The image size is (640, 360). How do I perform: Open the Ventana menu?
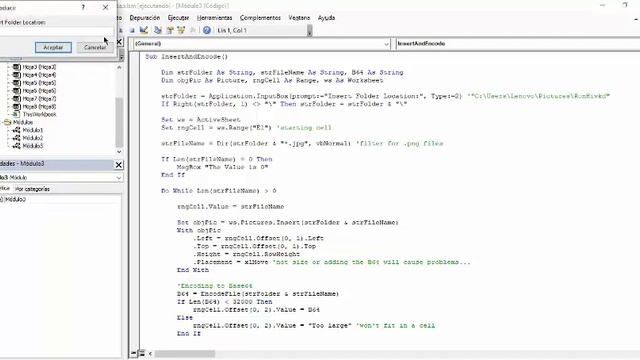299,18
